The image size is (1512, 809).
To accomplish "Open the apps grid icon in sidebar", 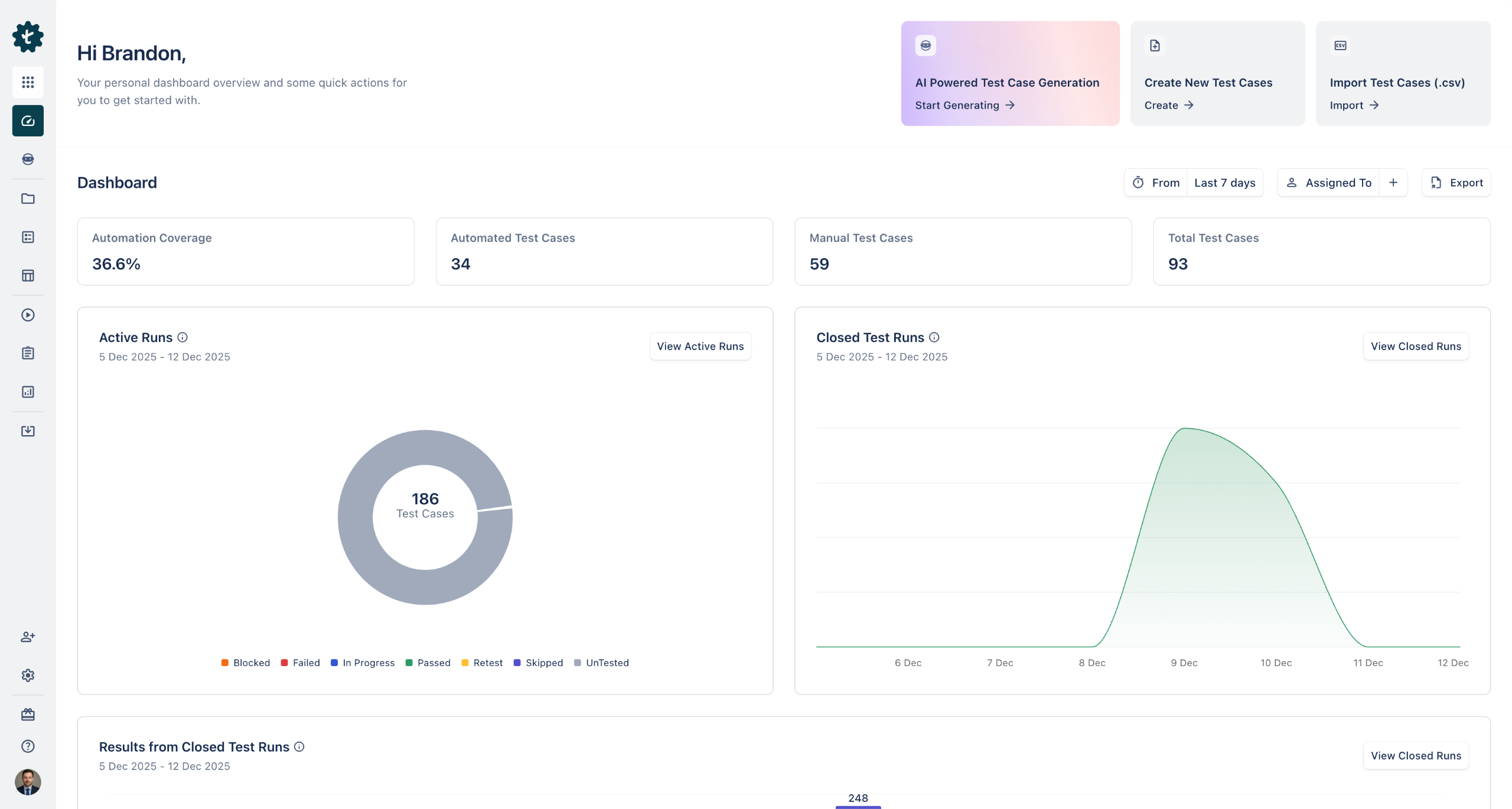I will point(28,82).
